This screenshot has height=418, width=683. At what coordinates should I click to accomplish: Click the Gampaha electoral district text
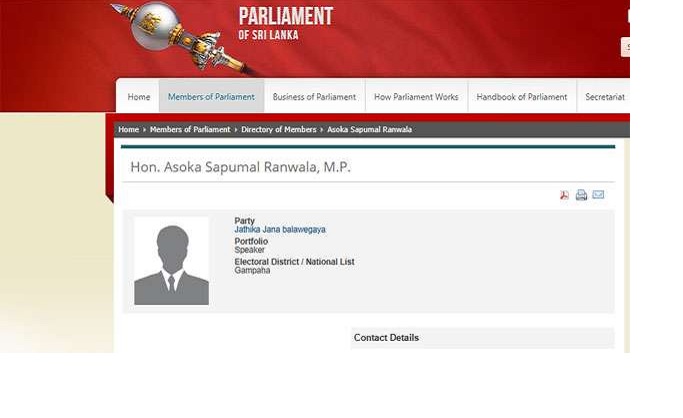coord(252,271)
